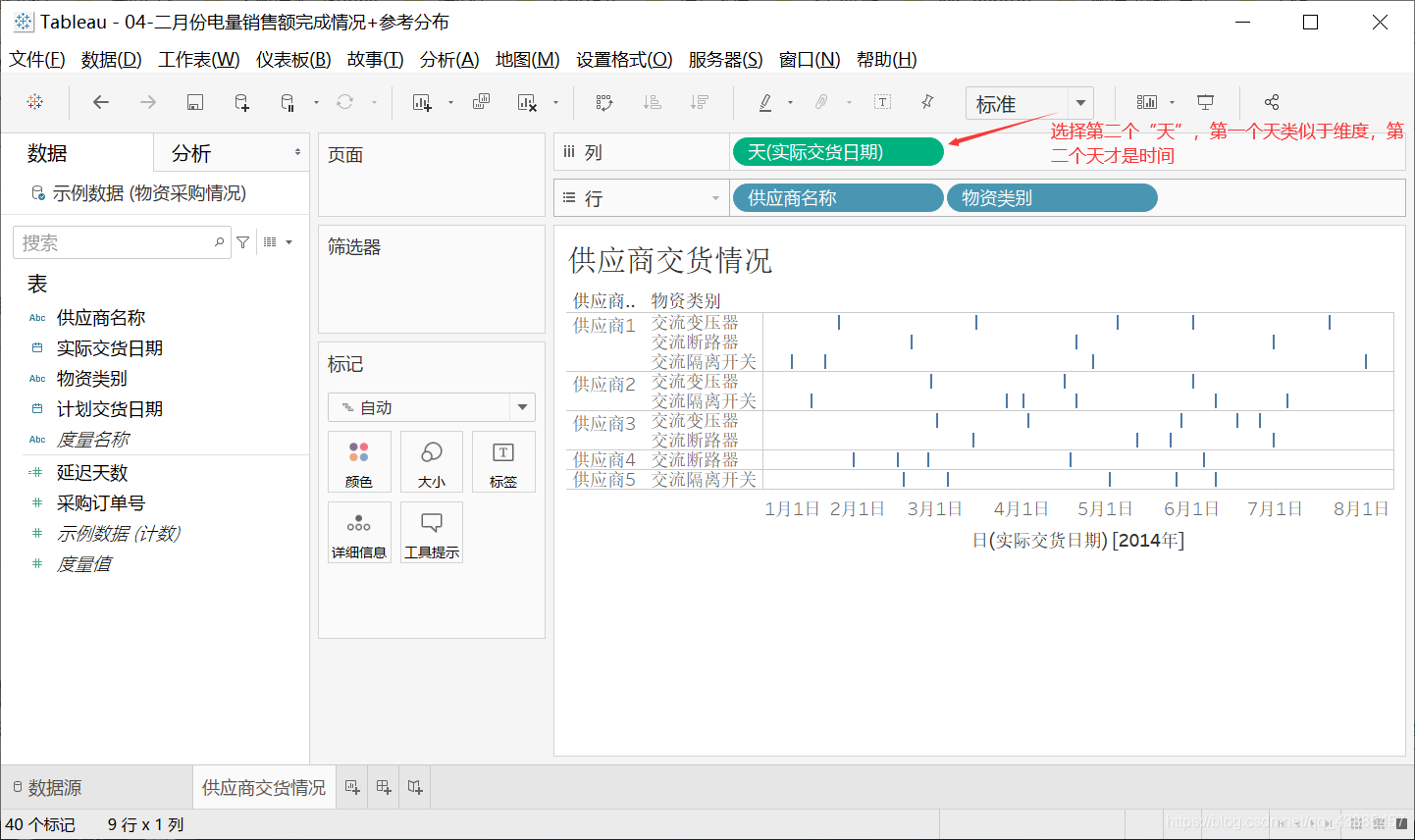Open the Show/Hide Cards dropdown arrow
Viewport: 1415px width, 840px height.
(x=1172, y=102)
